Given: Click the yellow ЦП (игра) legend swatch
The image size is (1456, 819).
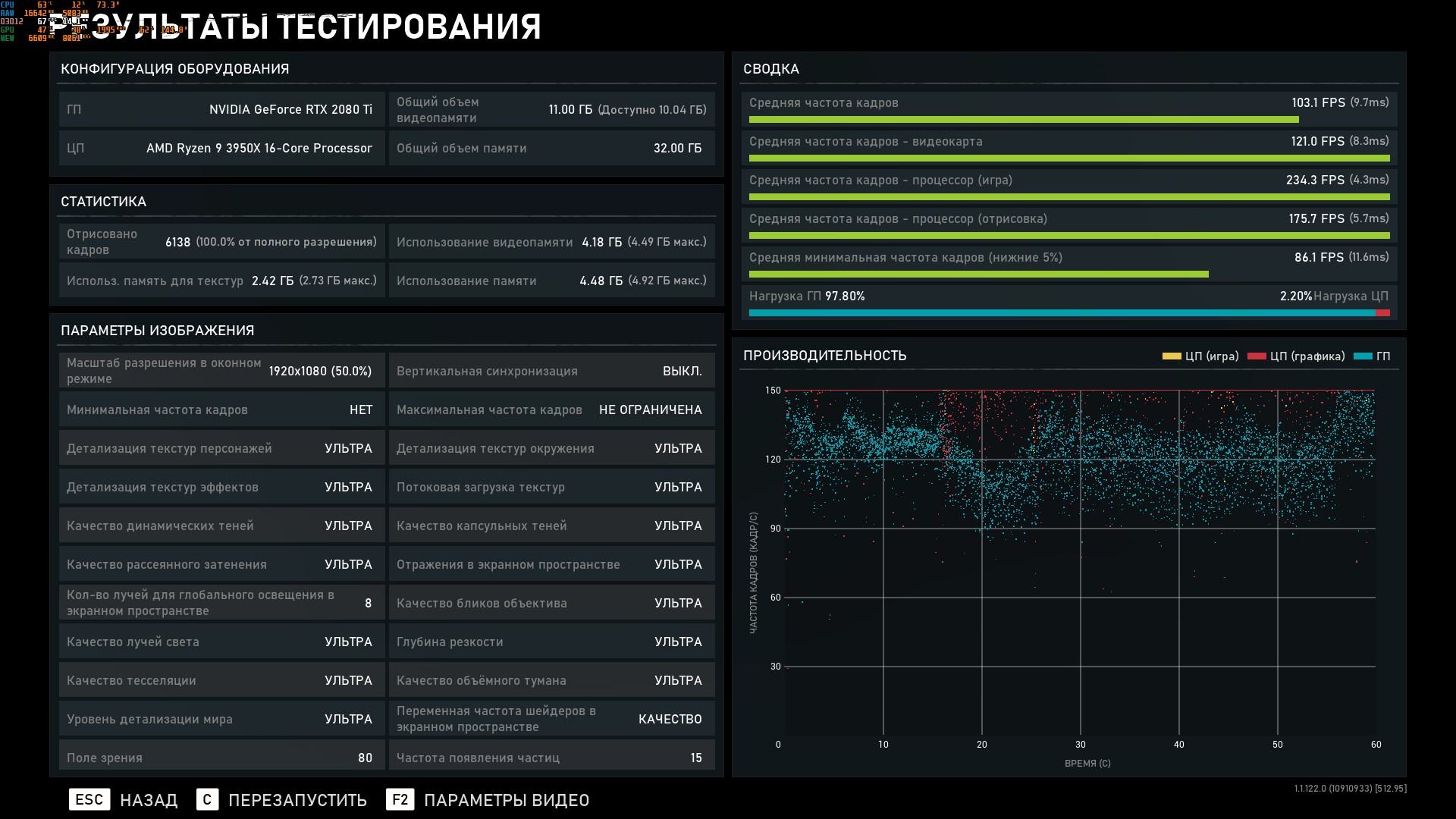Looking at the screenshot, I should pyautogui.click(x=1171, y=356).
